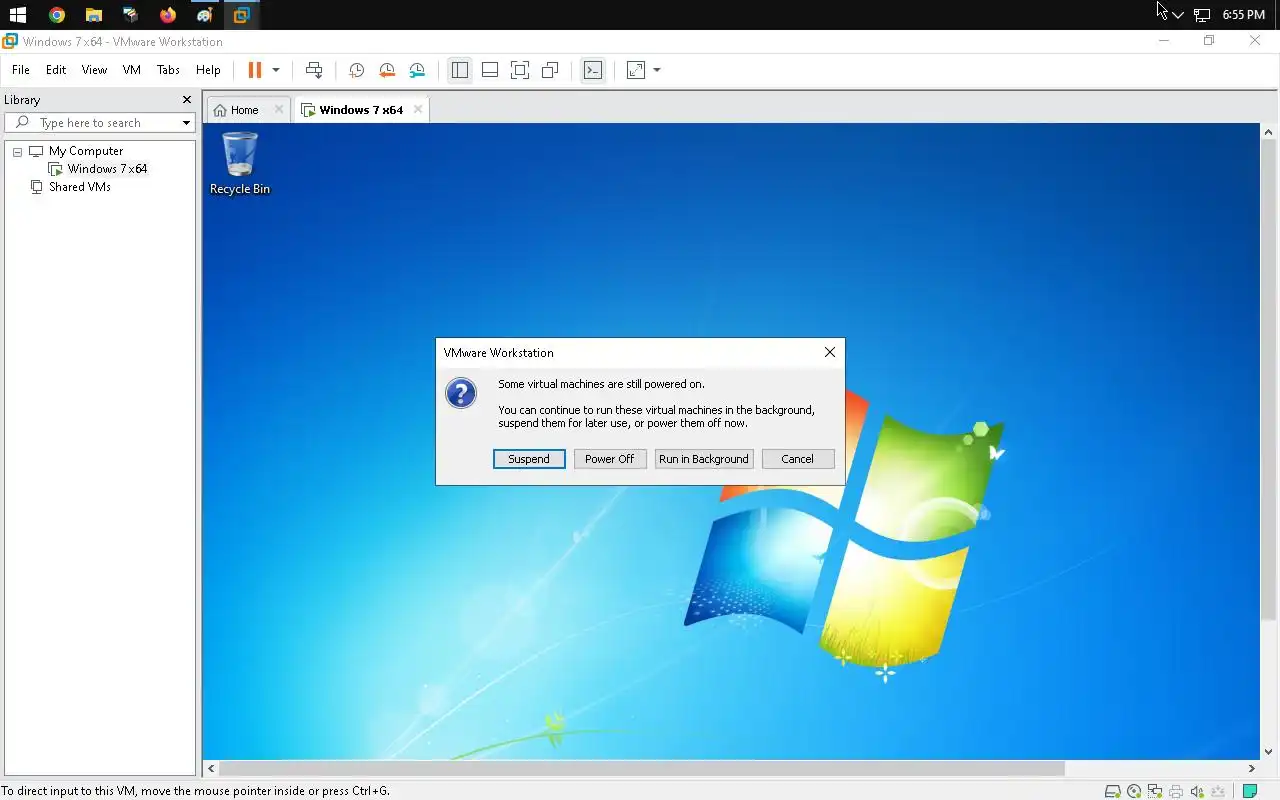
Task: Click the printer status icon
Action: click(x=1176, y=791)
